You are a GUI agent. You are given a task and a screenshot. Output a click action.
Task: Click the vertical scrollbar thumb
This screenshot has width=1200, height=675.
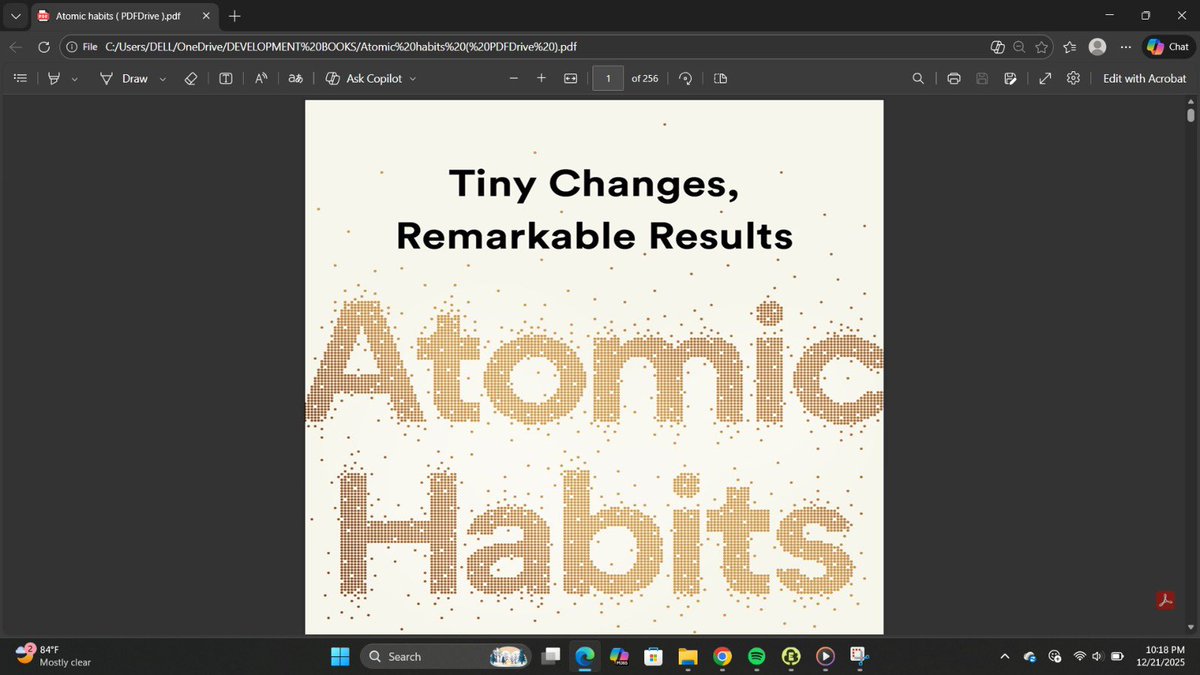coord(1190,114)
